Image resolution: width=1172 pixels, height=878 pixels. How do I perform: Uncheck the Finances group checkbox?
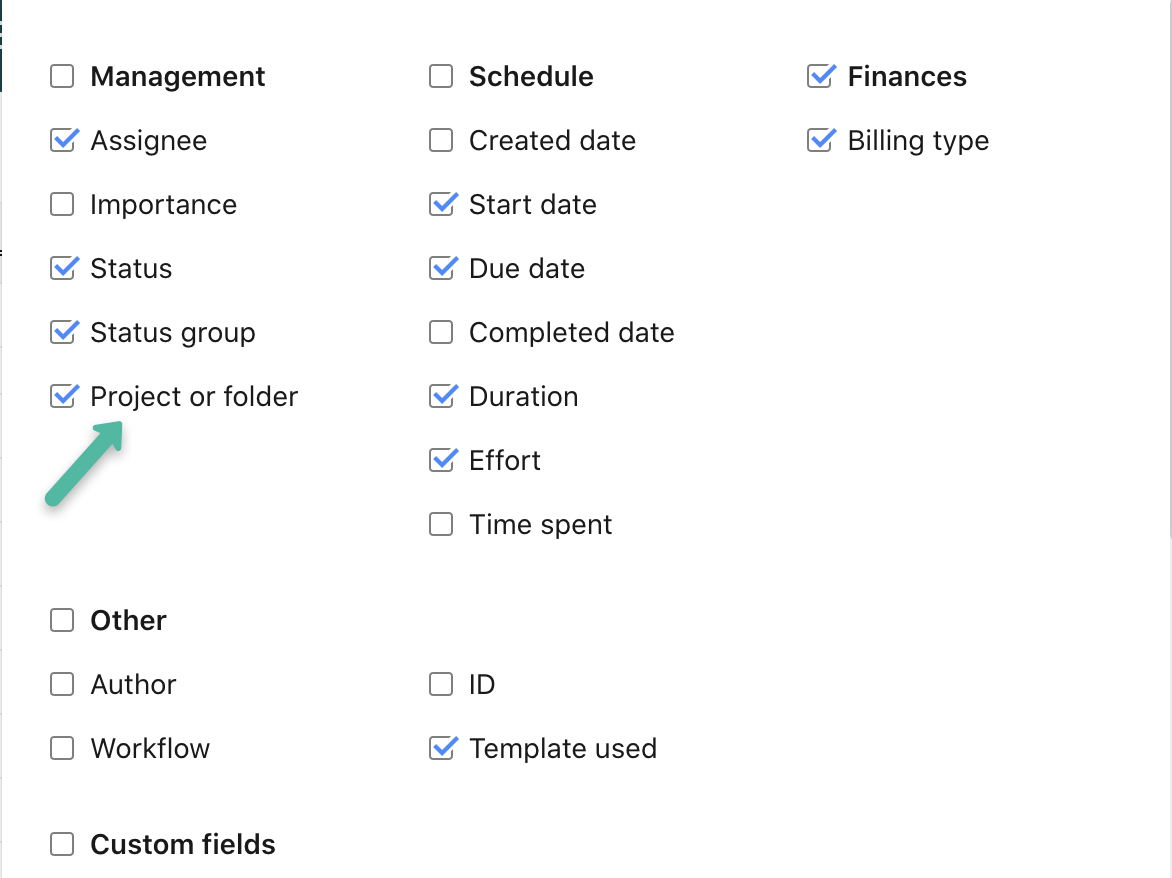click(820, 77)
